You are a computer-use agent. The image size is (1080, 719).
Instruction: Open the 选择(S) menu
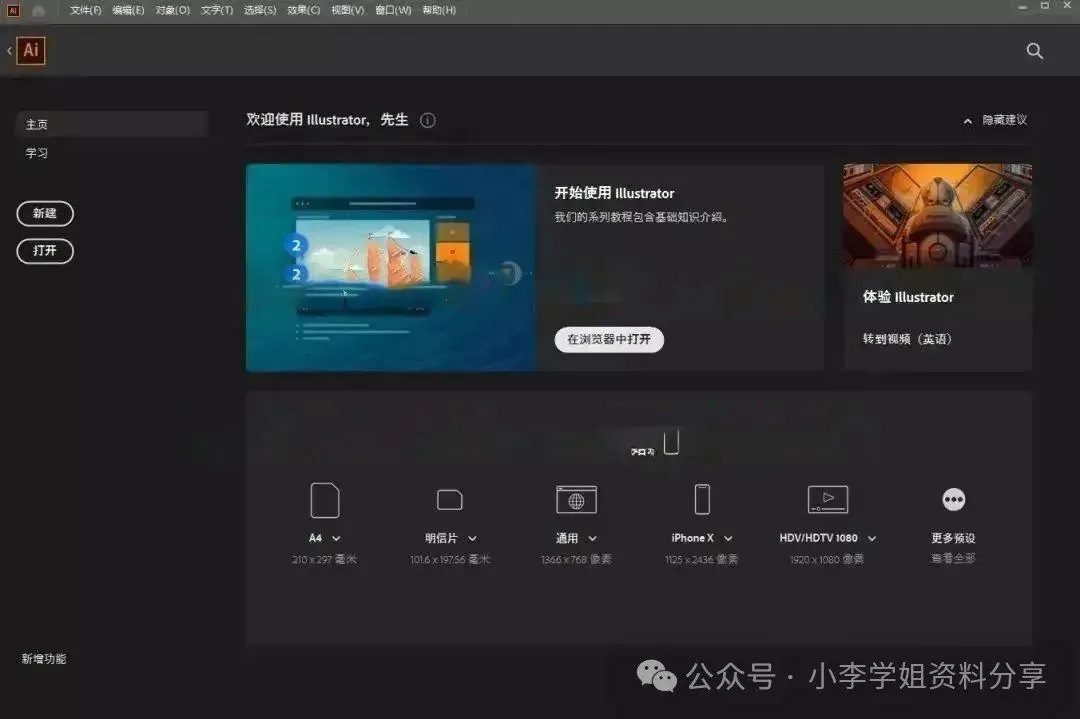(x=260, y=10)
